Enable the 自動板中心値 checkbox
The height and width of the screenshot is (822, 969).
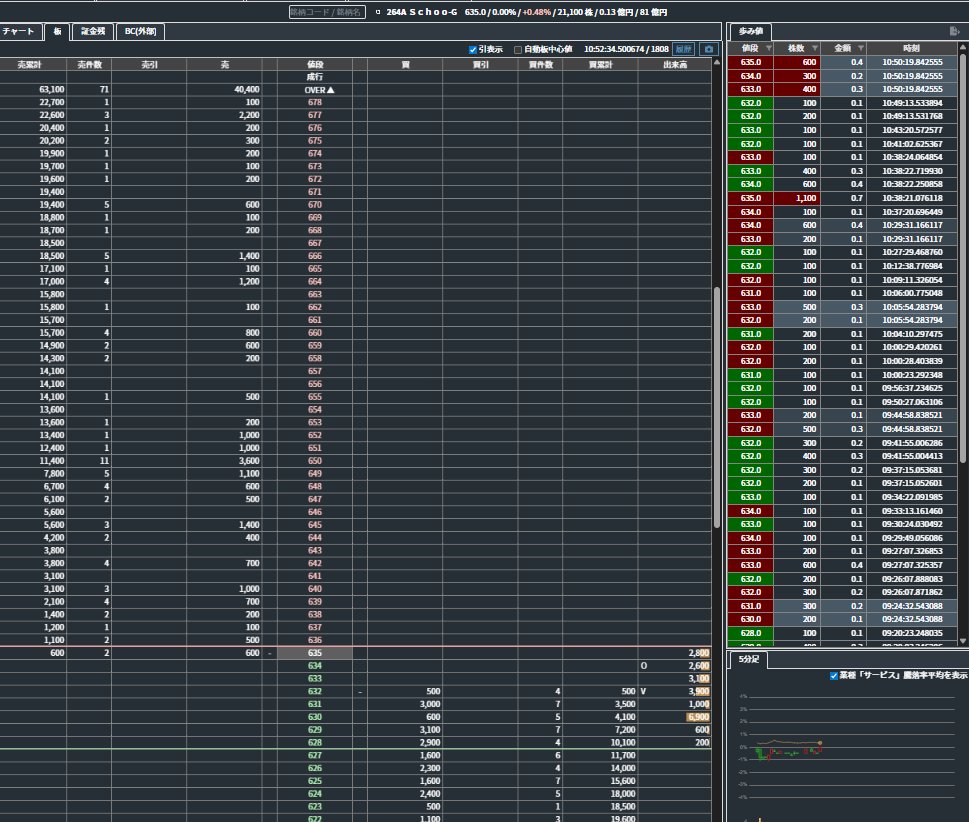tap(518, 49)
